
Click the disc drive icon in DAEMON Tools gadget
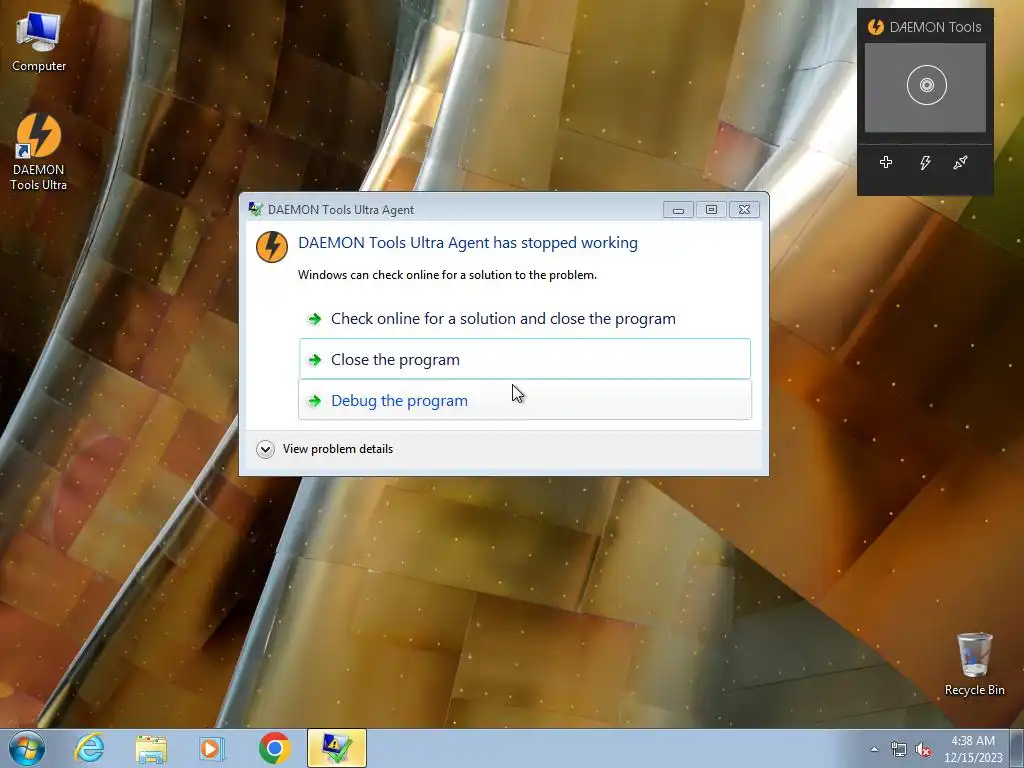click(x=926, y=85)
